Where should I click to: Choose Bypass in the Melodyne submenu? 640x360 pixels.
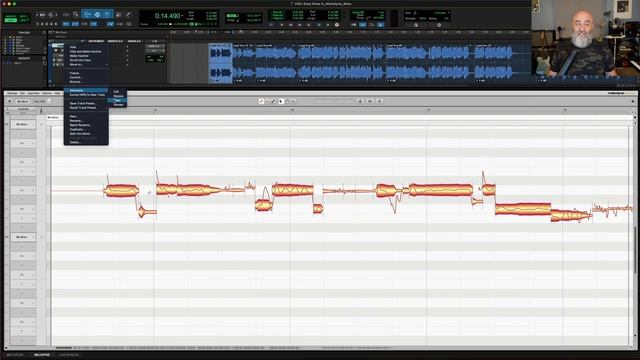pyautogui.click(x=118, y=96)
